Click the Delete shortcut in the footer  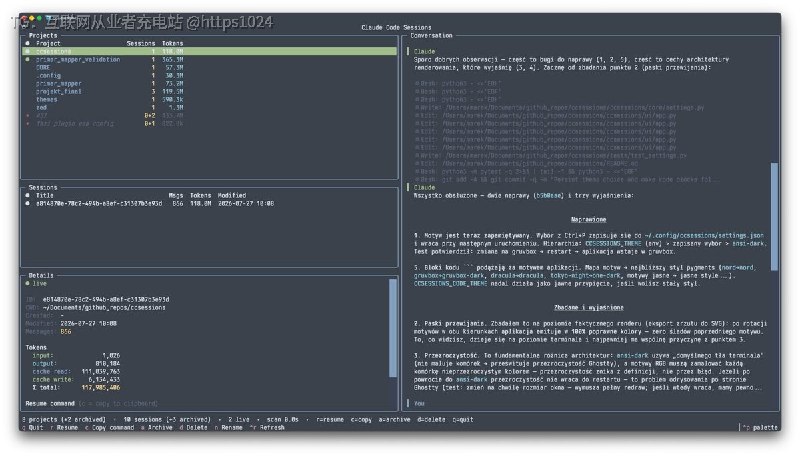193,428
